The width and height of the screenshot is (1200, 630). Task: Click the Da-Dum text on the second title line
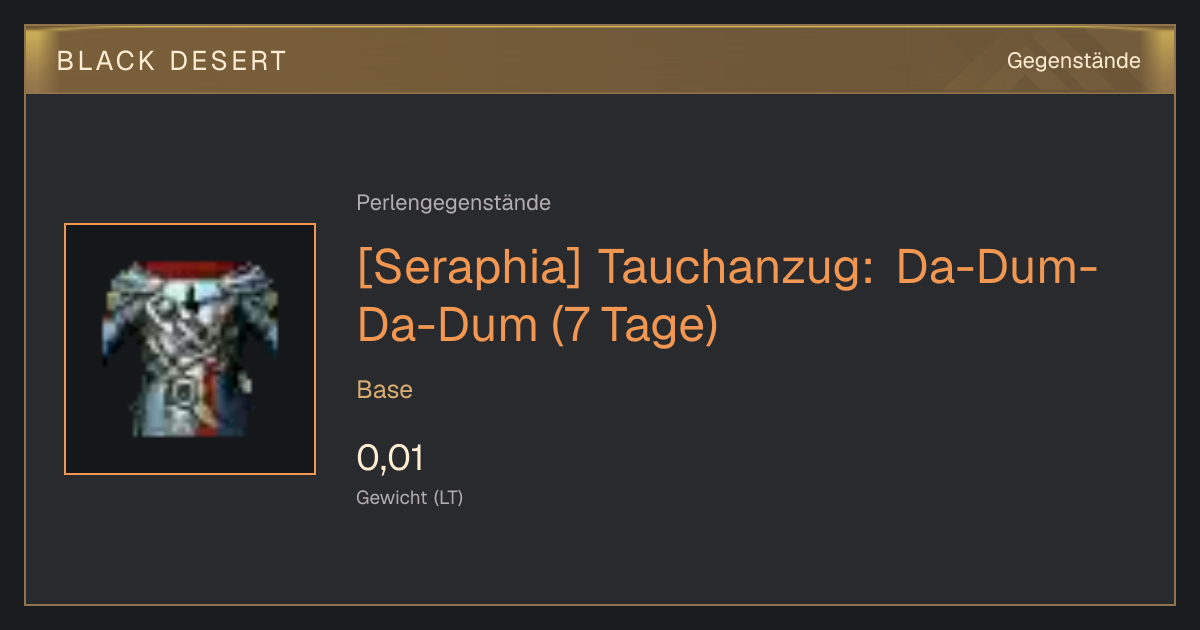pyautogui.click(x=446, y=326)
